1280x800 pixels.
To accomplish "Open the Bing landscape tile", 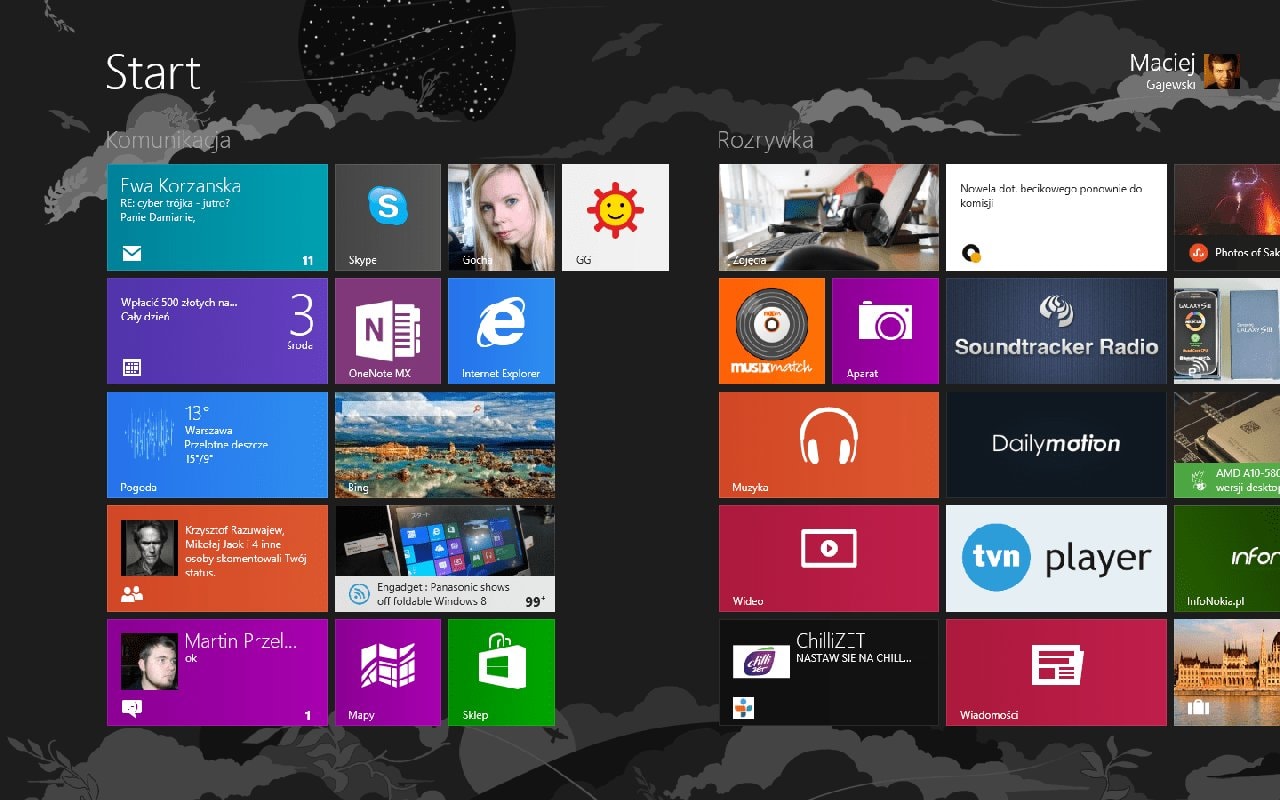I will 445,445.
